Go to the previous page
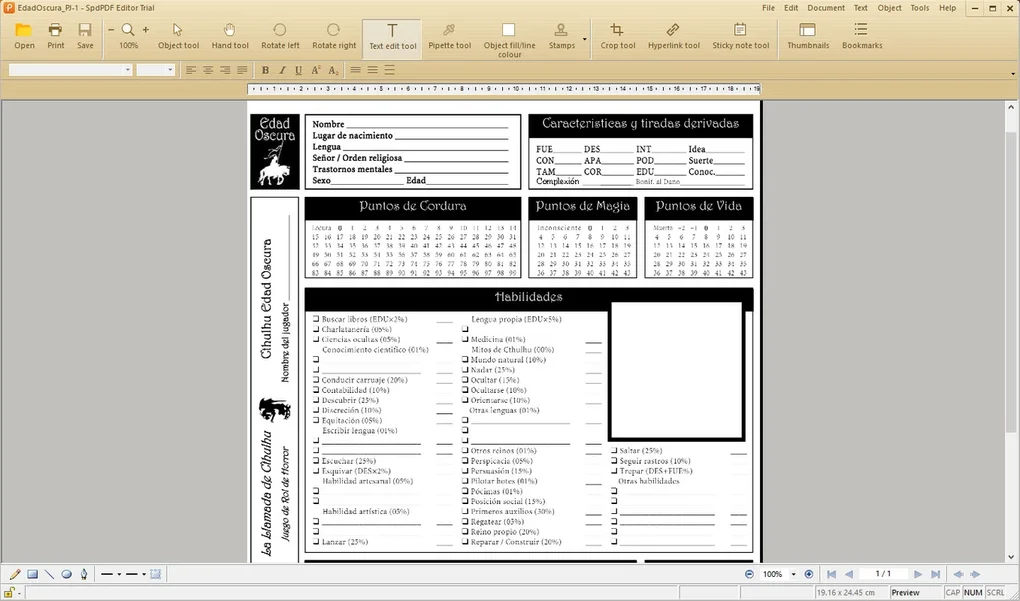Image resolution: width=1020 pixels, height=601 pixels. [x=849, y=574]
